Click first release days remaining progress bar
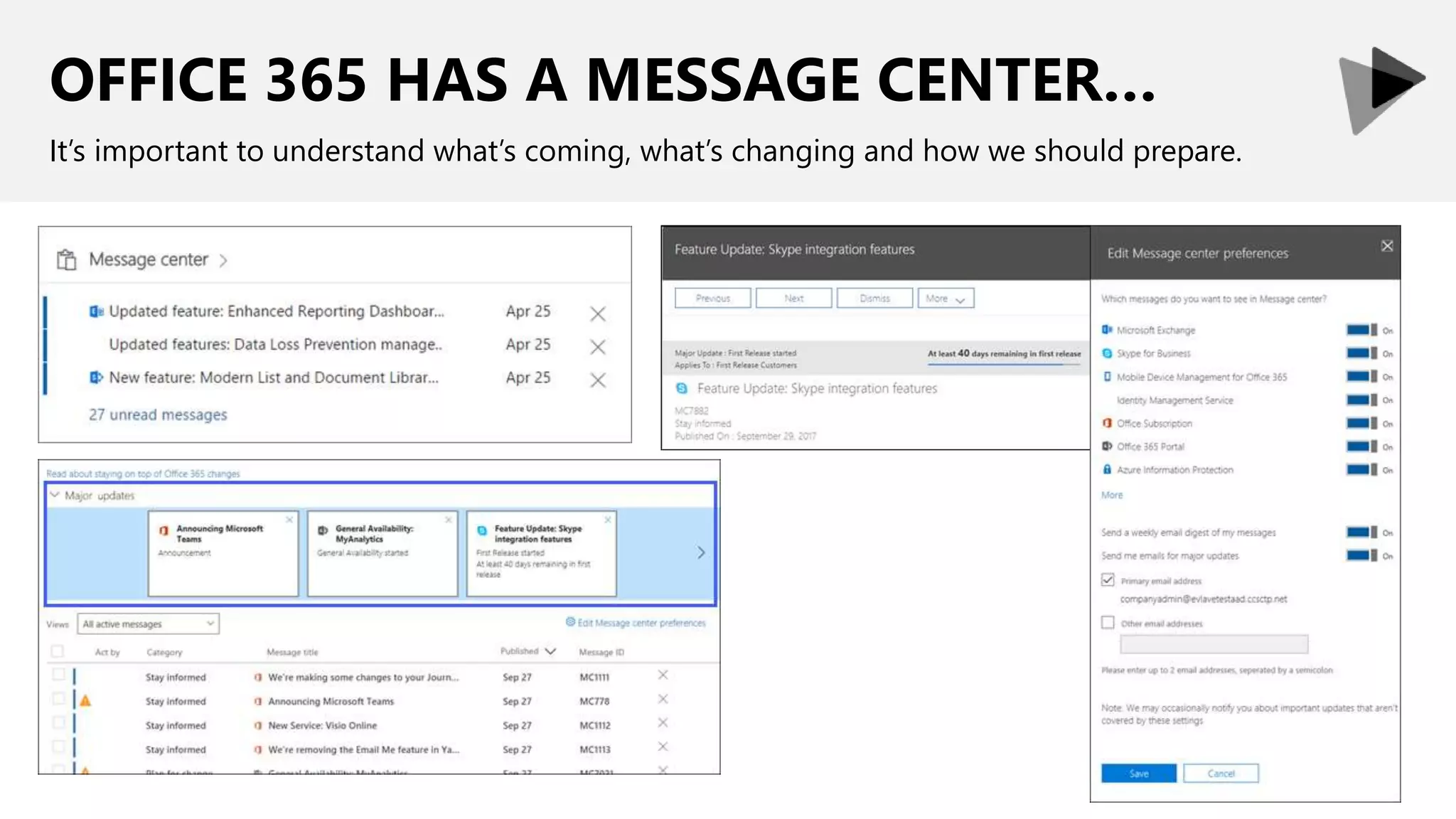The height and width of the screenshot is (819, 1456). coord(1005,364)
